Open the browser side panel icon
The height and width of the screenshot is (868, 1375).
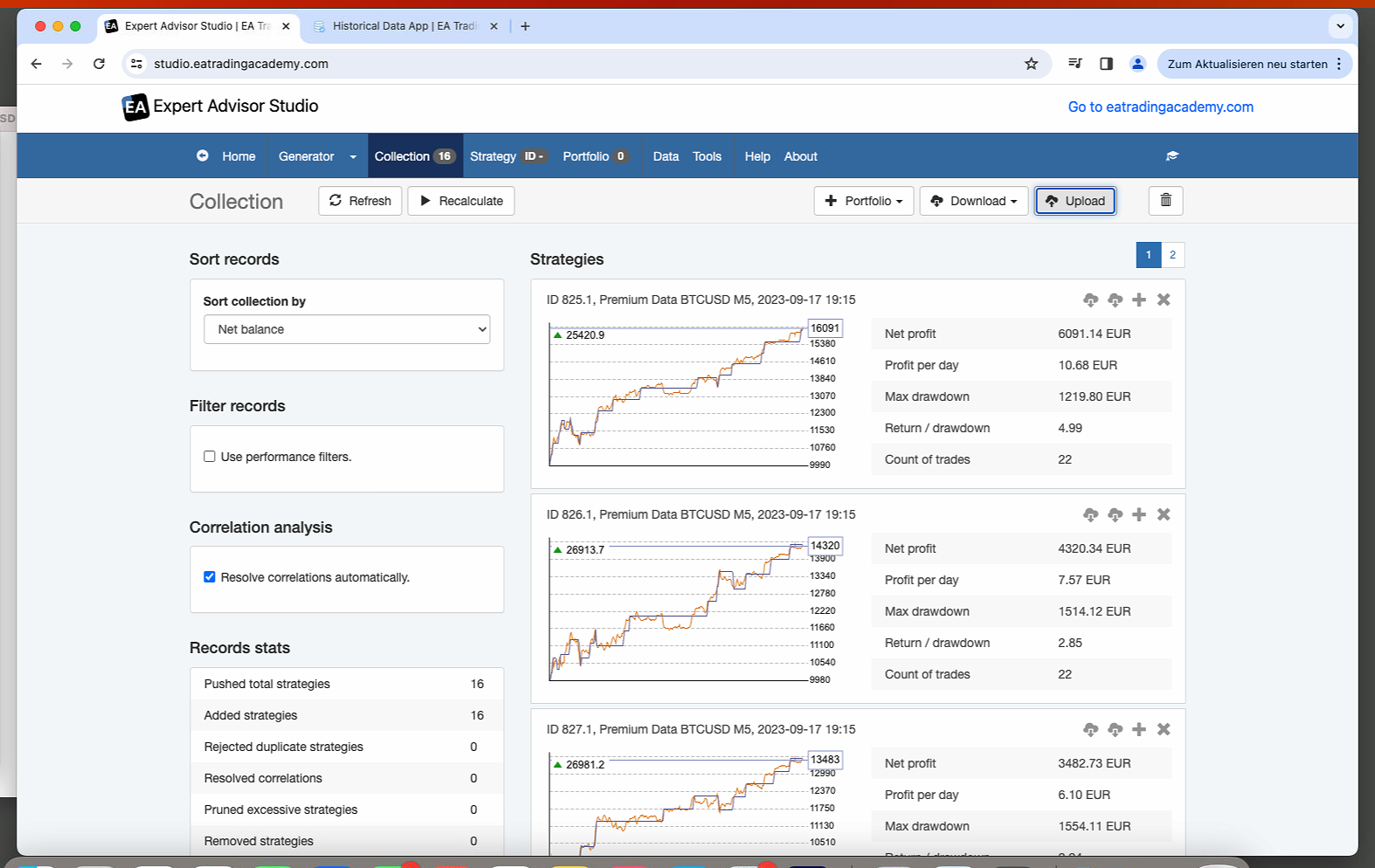pos(1106,64)
